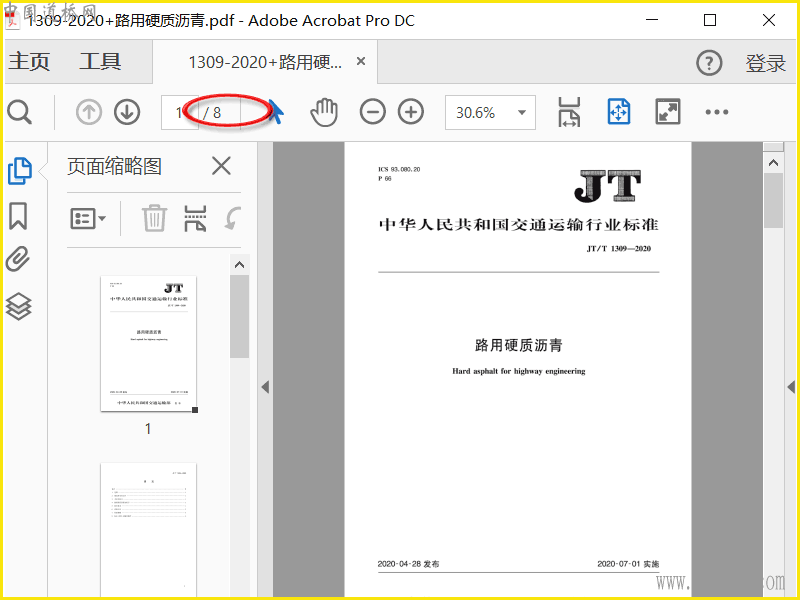
Task: Click the delete pages trash icon
Action: (x=154, y=218)
